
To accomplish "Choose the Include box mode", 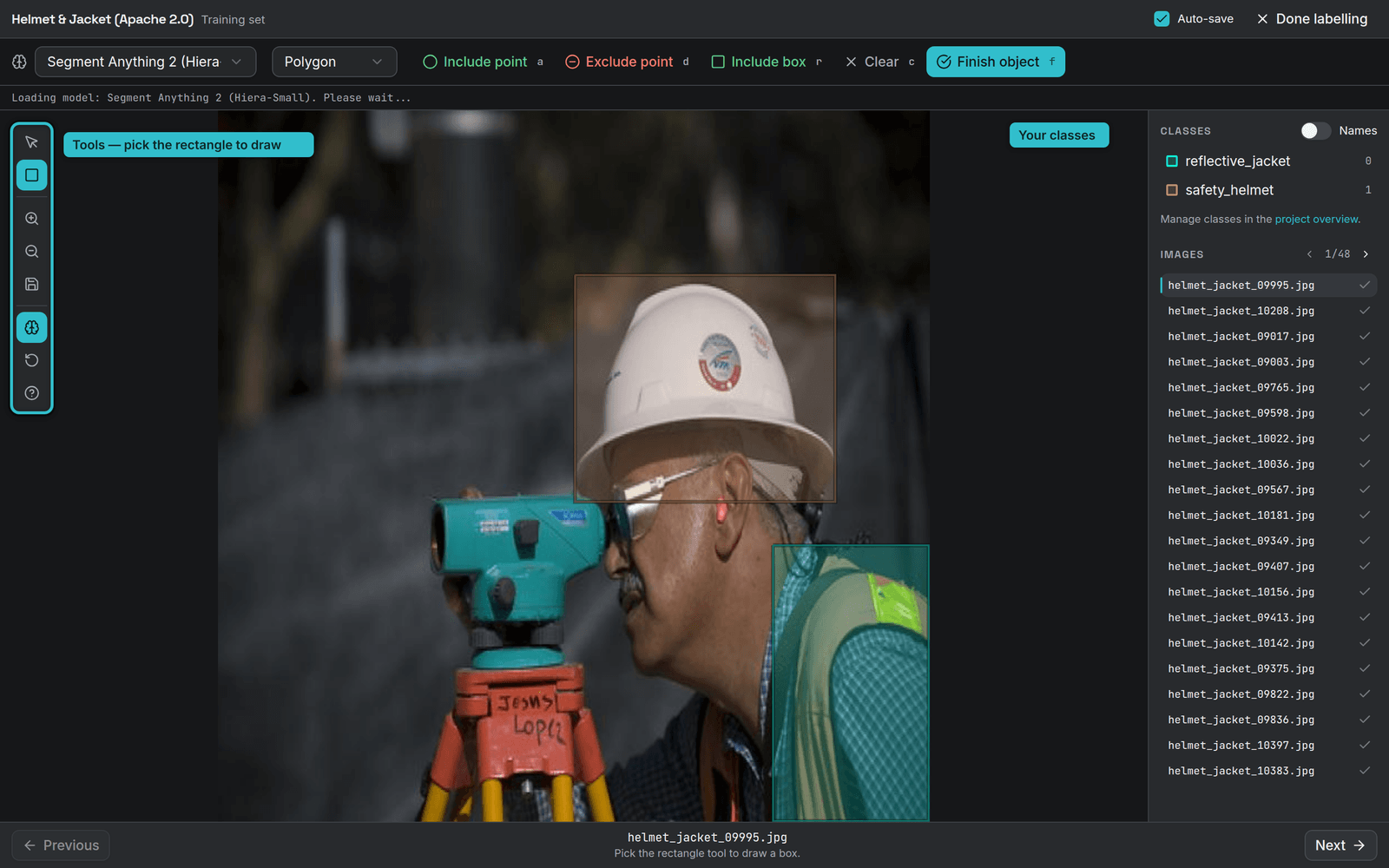I will coord(767,62).
